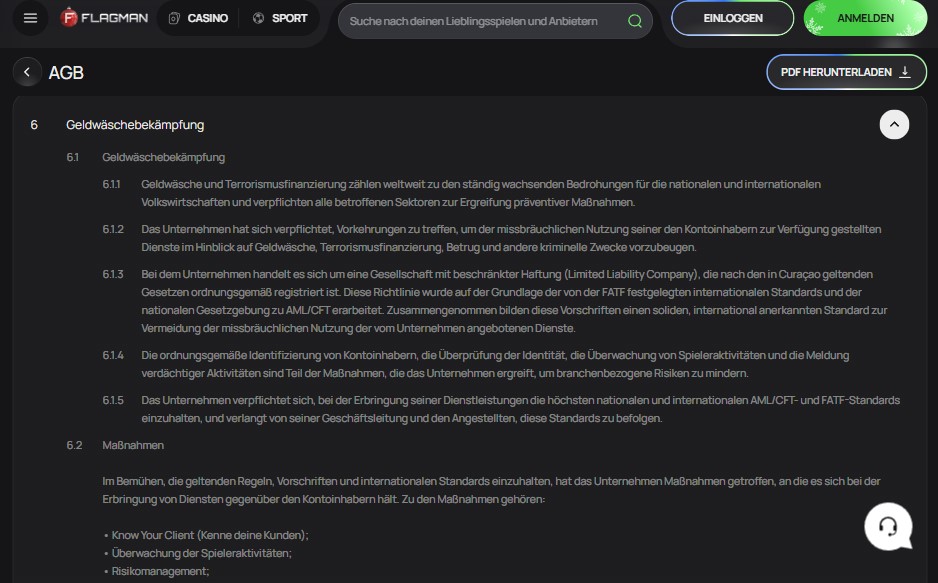Click the section 6 Geldwäschebekämpfung heading
The height and width of the screenshot is (583, 938).
pos(135,125)
